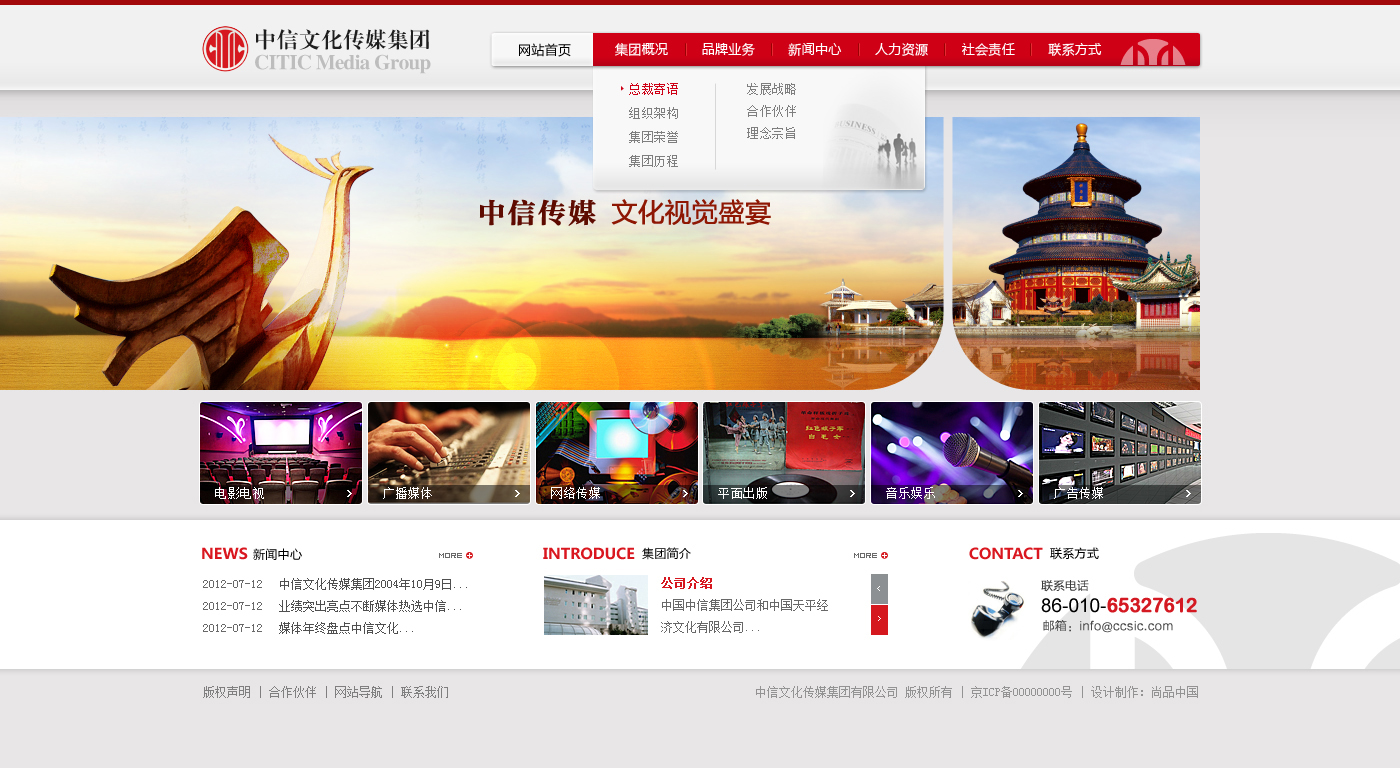Screen dimensions: 1400x768
Task: Click the CITIC Media Group logo
Action: pos(316,50)
